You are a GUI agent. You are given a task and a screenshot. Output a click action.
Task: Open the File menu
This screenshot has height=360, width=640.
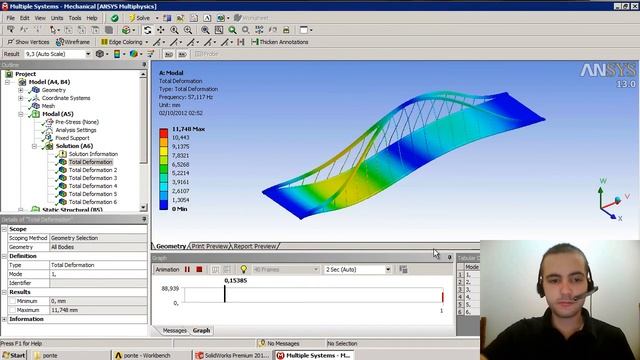pos(11,18)
